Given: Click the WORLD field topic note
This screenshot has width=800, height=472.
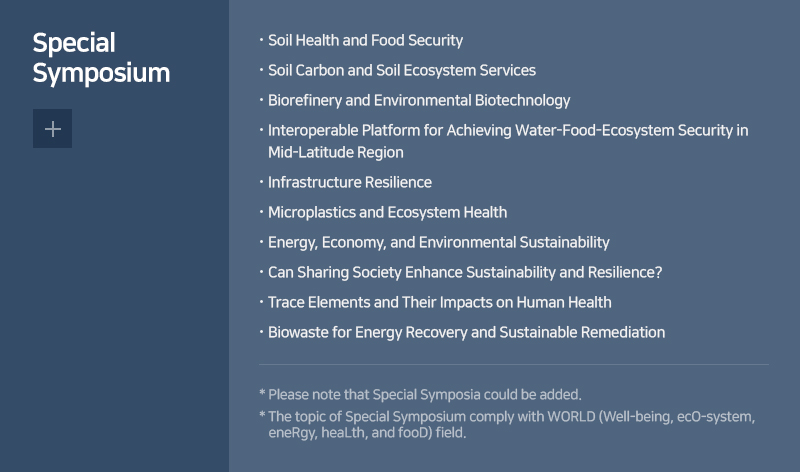Looking at the screenshot, I should (x=507, y=425).
